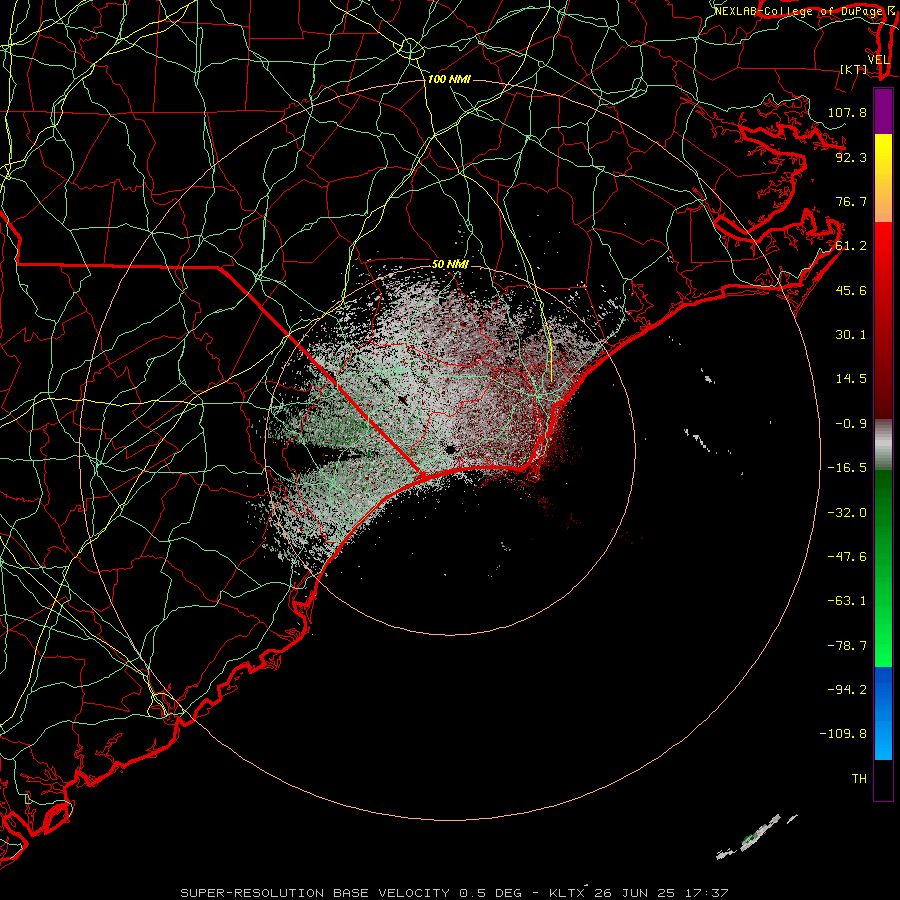Click the black TH segment of color bar

click(x=883, y=780)
